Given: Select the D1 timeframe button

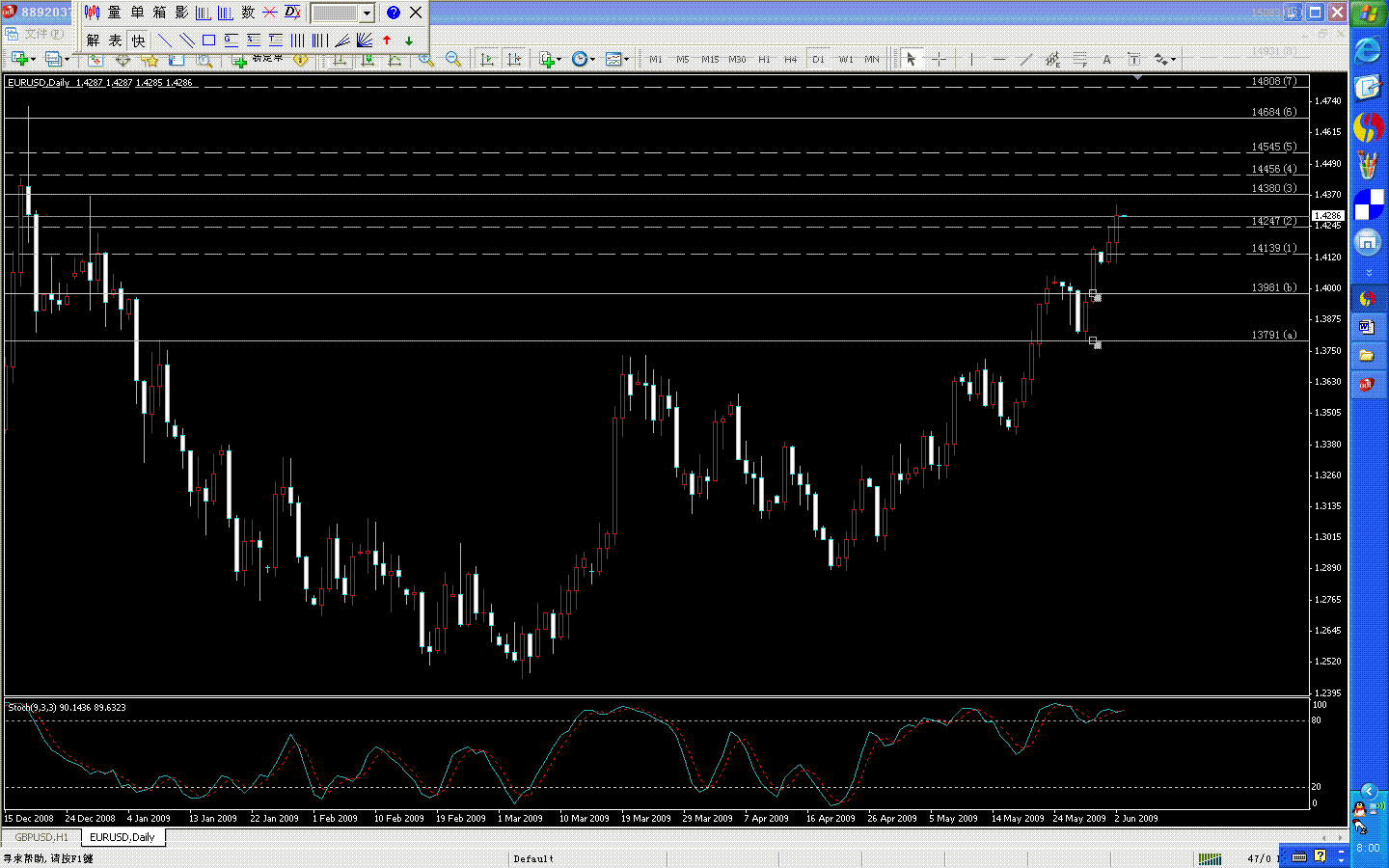Looking at the screenshot, I should (x=818, y=60).
